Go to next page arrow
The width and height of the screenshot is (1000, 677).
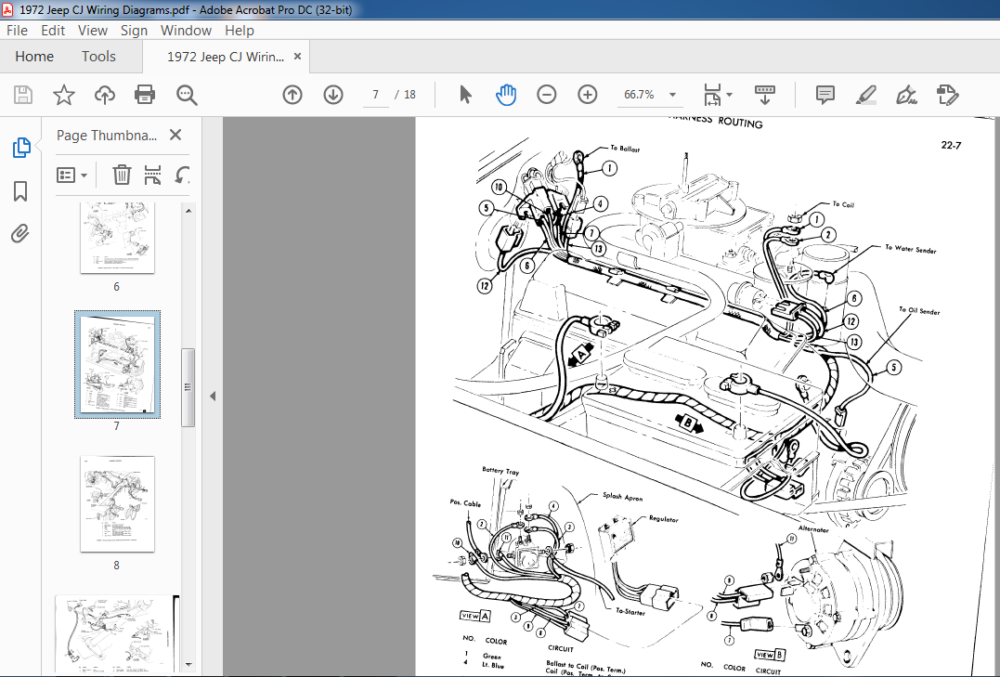click(x=333, y=95)
